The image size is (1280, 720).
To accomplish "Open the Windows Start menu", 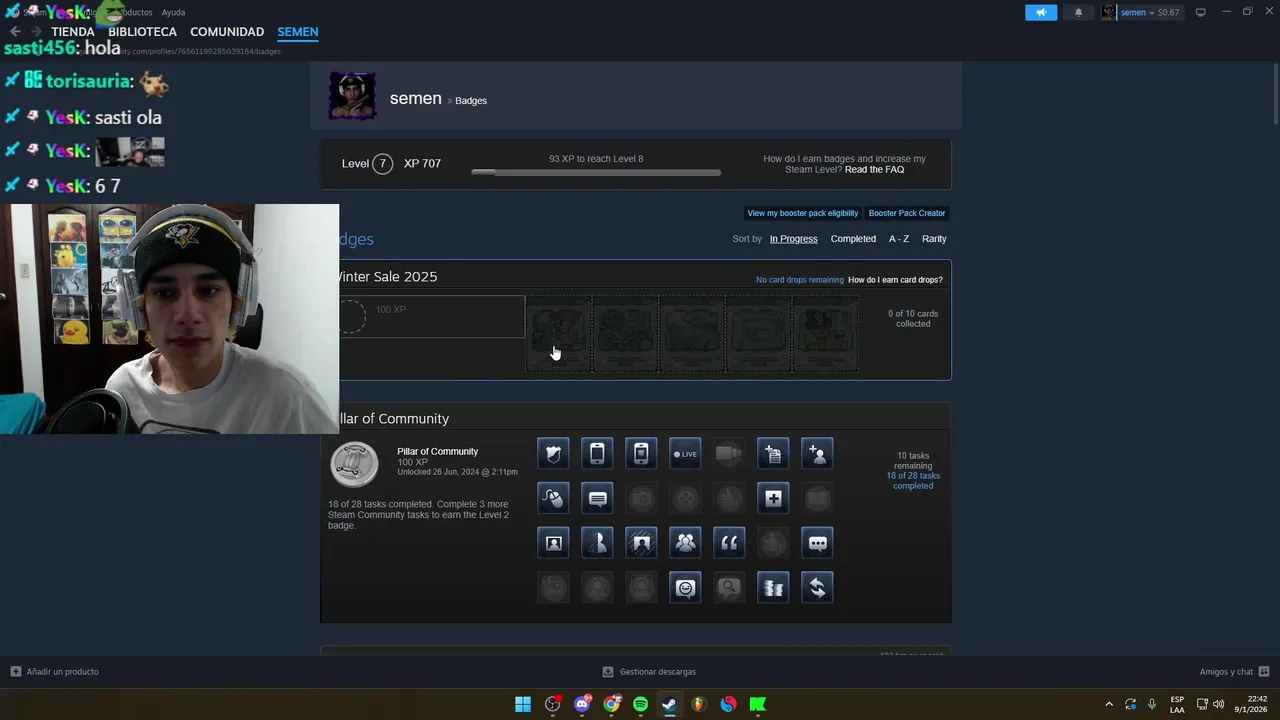I will (x=523, y=704).
